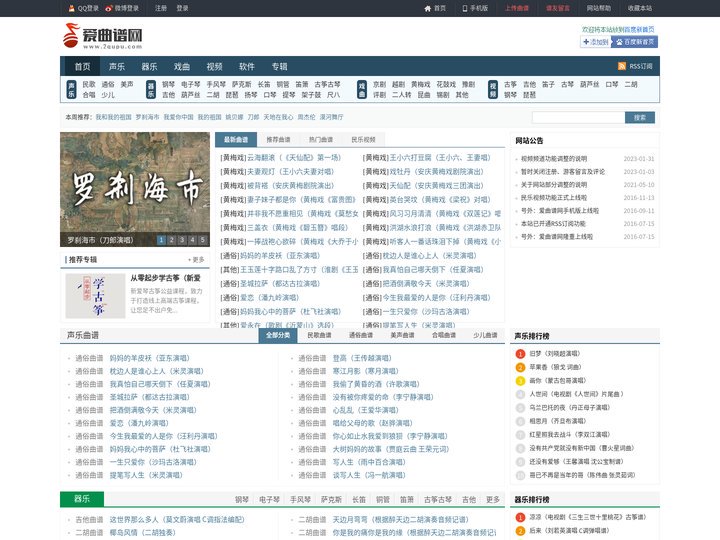The height and width of the screenshot is (540, 720).
Task: Open rank 3 画你 in 声乐排行榜
Action: (x=558, y=380)
